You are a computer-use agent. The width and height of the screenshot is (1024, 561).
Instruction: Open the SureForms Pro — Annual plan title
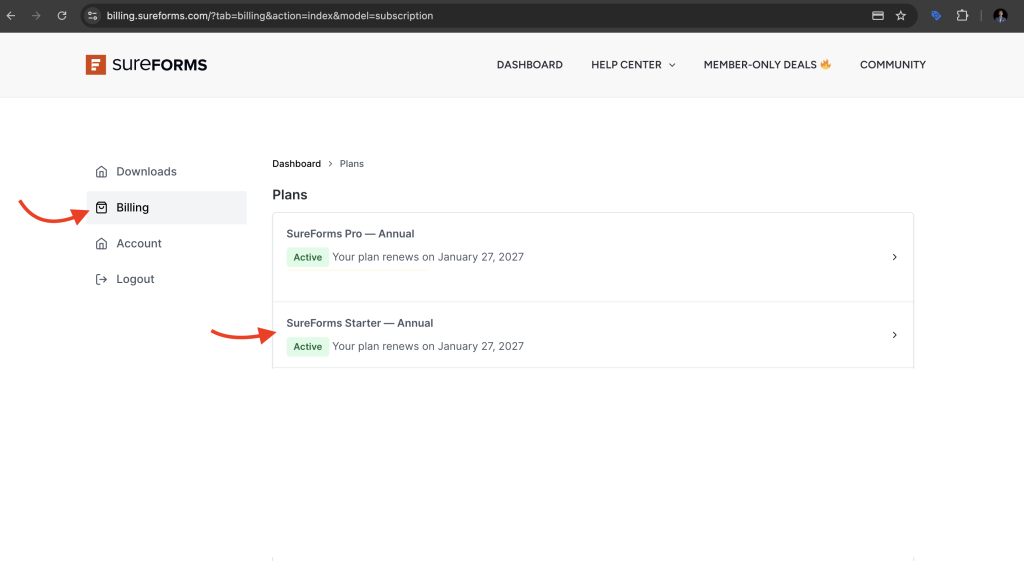tap(350, 234)
